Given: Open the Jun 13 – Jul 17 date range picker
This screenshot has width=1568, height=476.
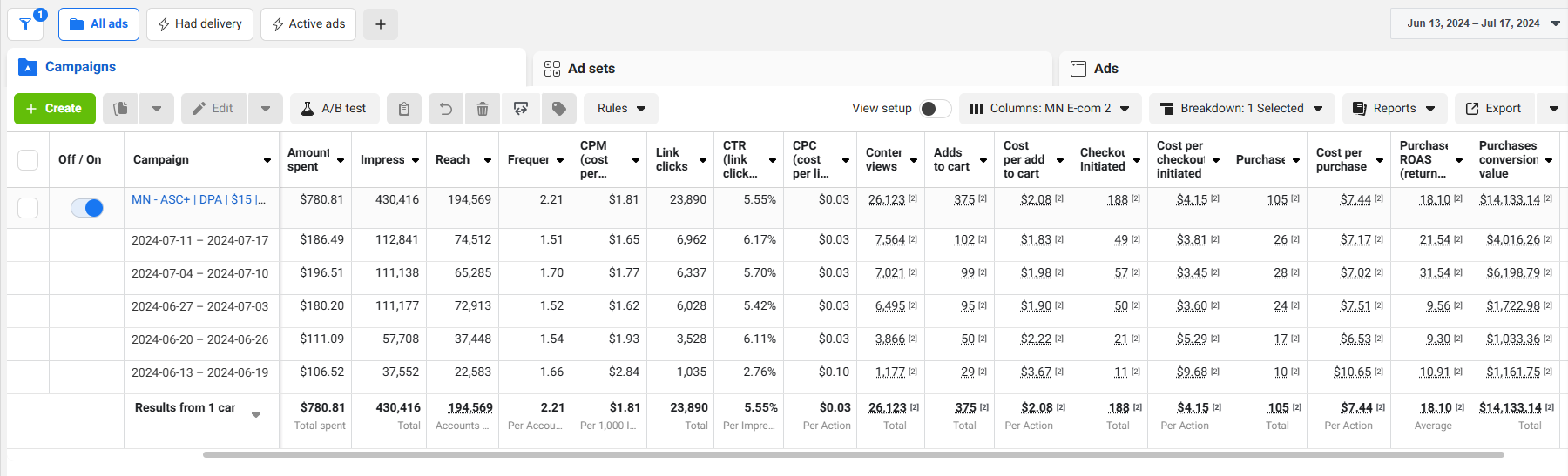Looking at the screenshot, I should point(1483,23).
